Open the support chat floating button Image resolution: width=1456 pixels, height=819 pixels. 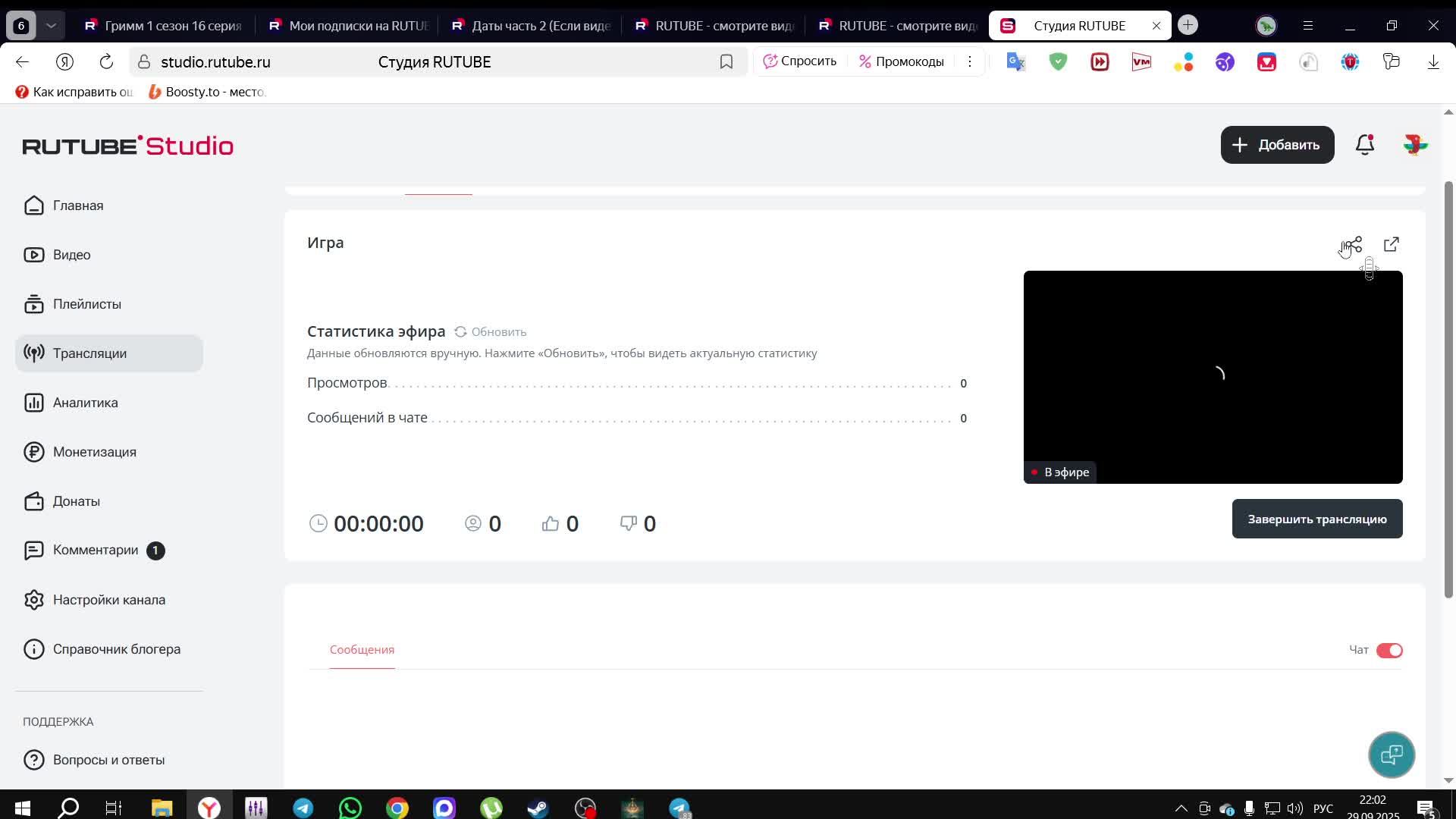pyautogui.click(x=1392, y=755)
